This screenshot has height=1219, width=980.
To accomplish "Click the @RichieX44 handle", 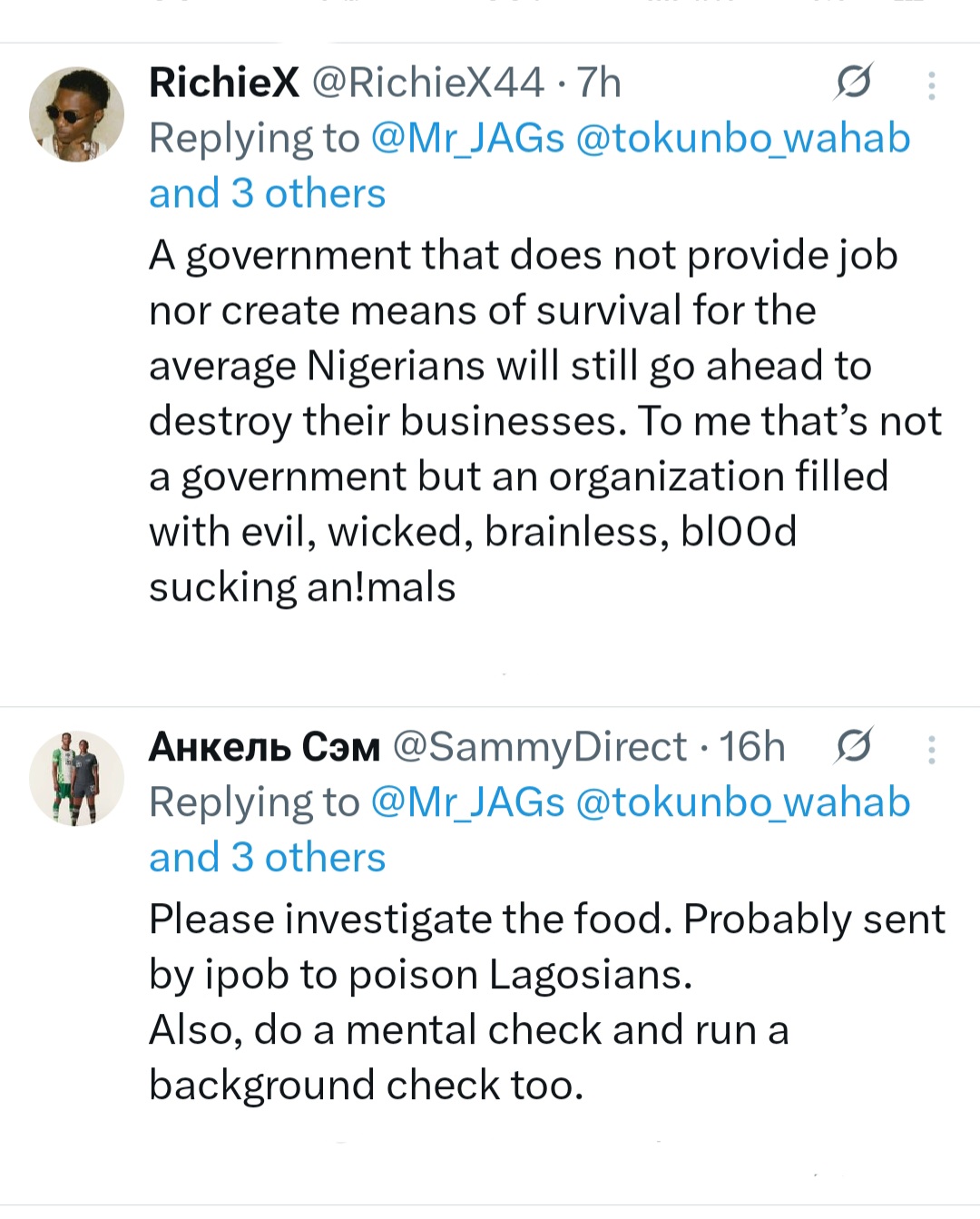I will 428,84.
